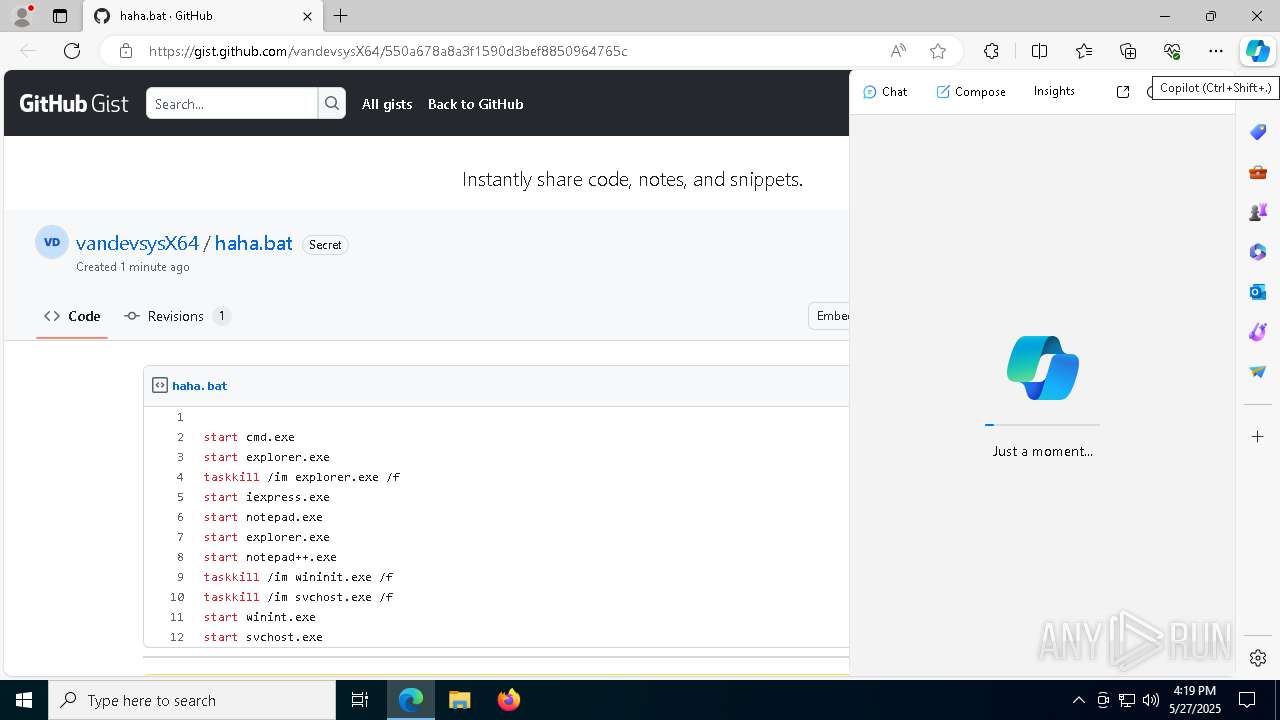Focus the Gist search field
This screenshot has width=1280, height=720.
click(232, 103)
